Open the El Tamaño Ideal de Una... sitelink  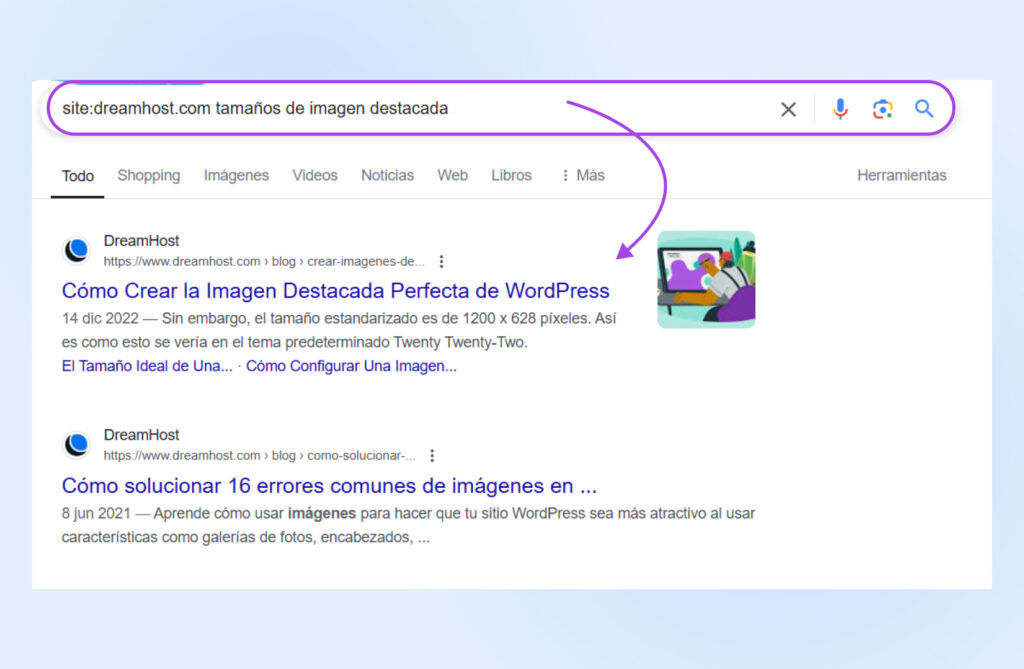[147, 367]
